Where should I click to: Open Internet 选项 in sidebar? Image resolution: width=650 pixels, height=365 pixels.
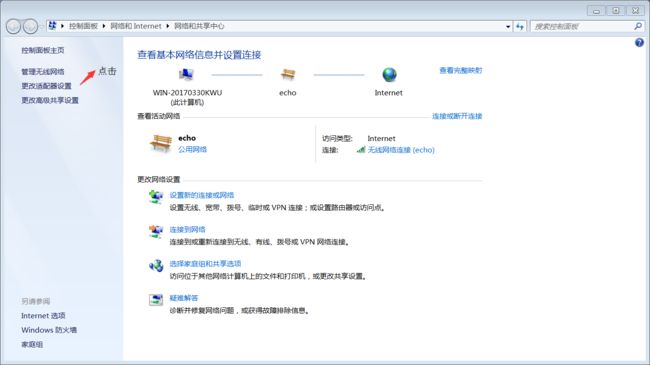pos(43,316)
